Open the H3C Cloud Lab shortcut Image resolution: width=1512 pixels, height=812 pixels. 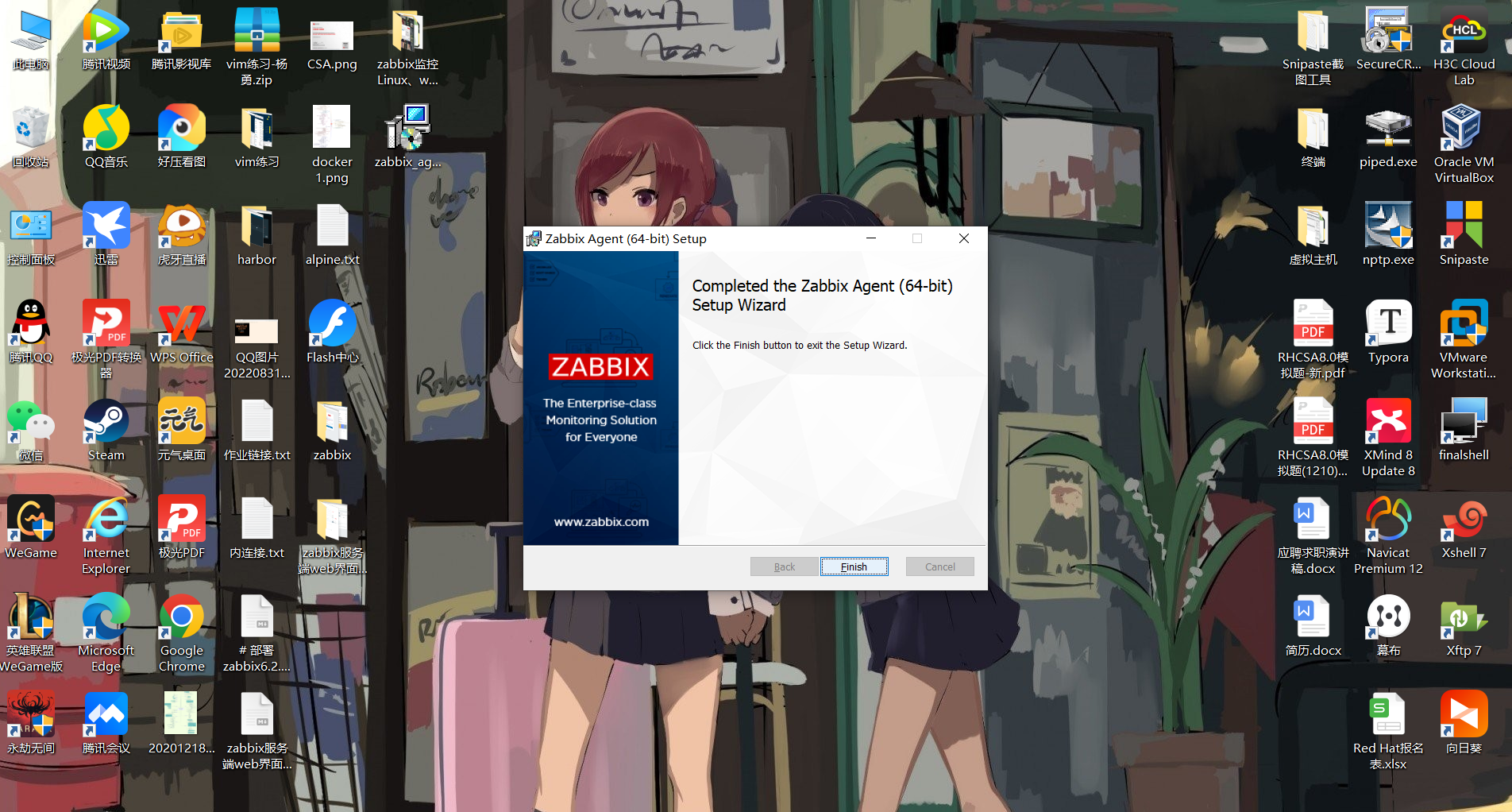[x=1464, y=46]
